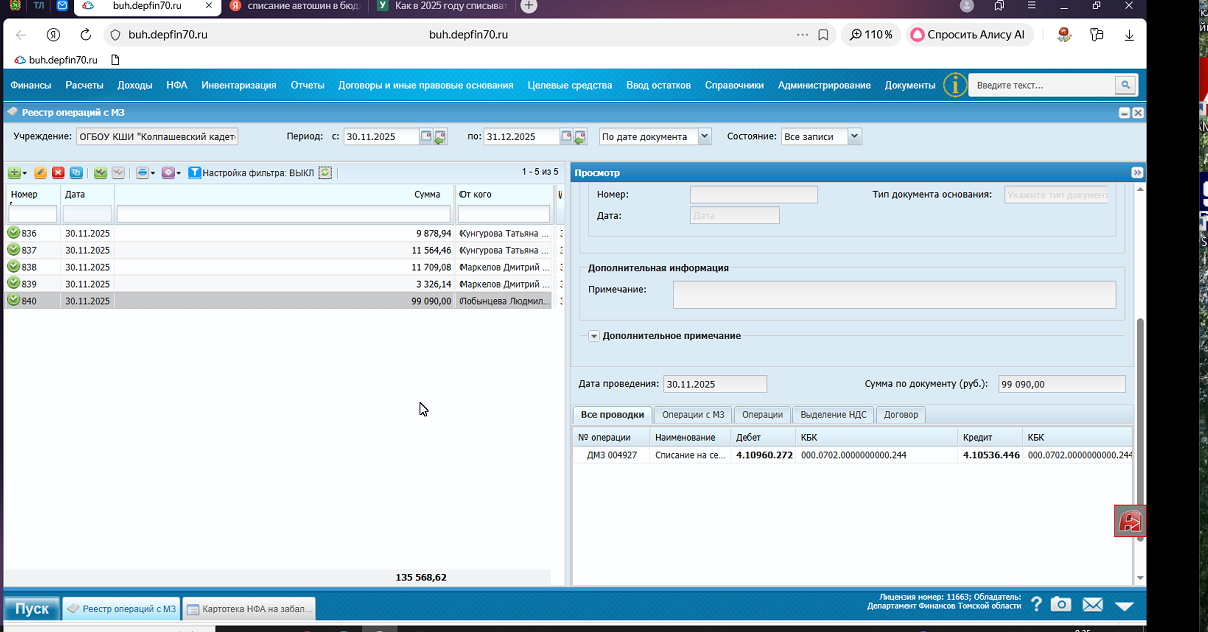Reload the page in browser
The image size is (1208, 632).
(x=86, y=34)
